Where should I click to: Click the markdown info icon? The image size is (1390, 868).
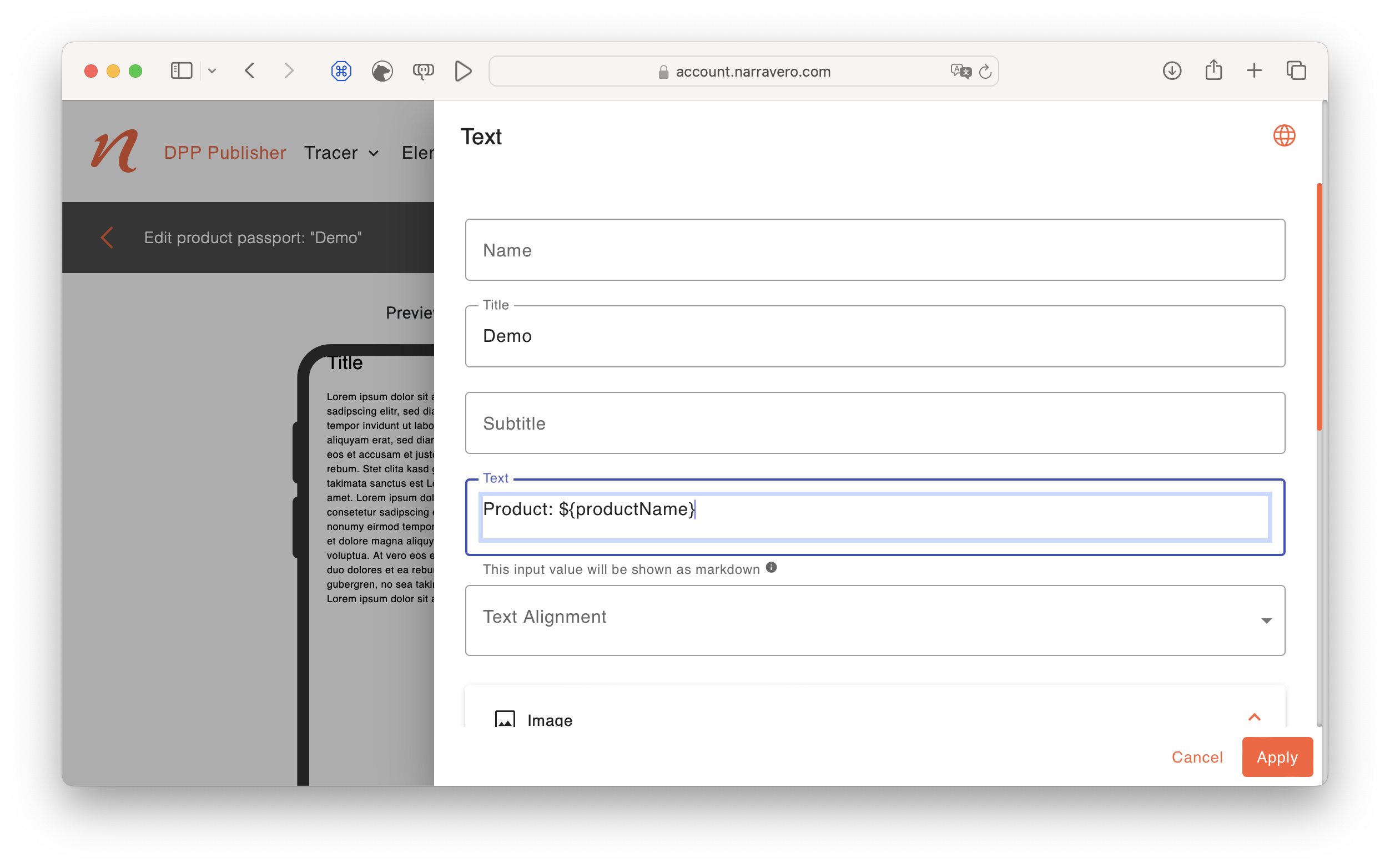point(771,567)
